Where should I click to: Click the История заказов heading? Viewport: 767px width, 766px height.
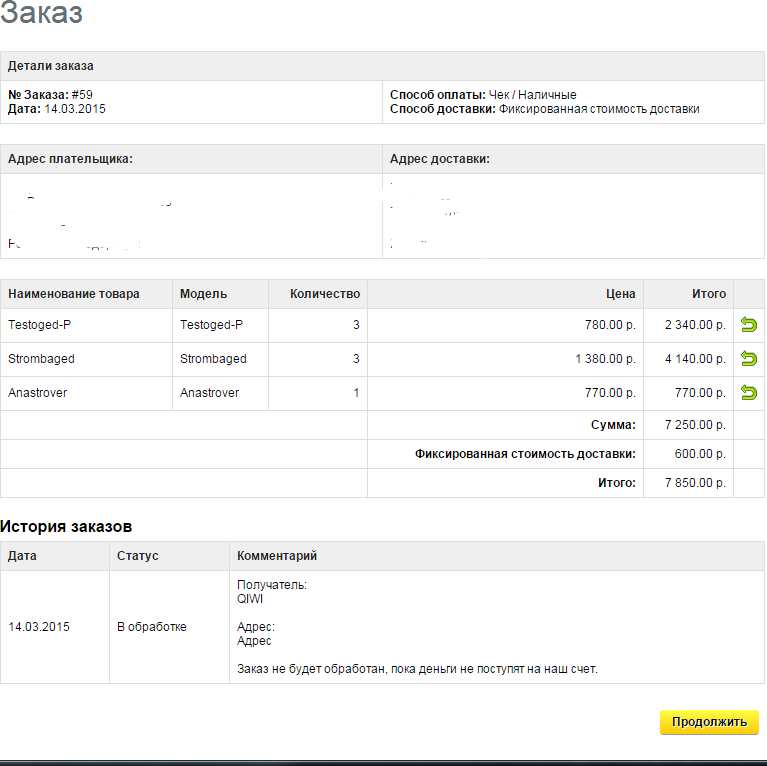point(66,526)
